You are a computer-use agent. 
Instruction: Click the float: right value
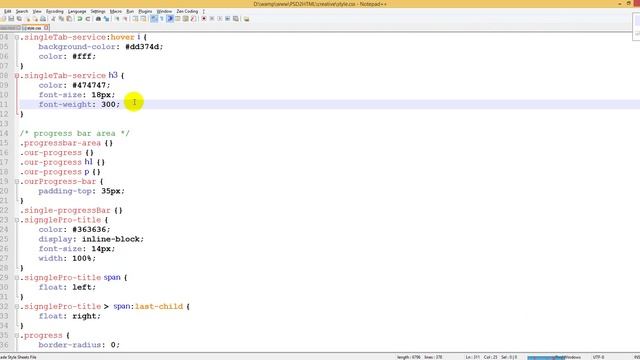pos(85,316)
